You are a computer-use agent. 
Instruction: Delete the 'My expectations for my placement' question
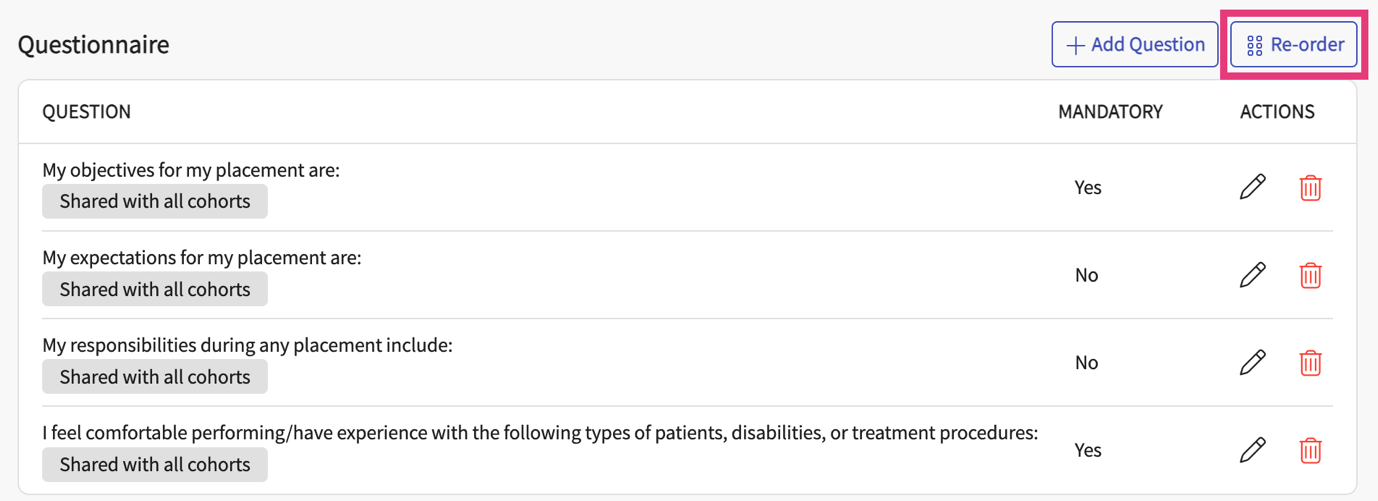[x=1310, y=275]
